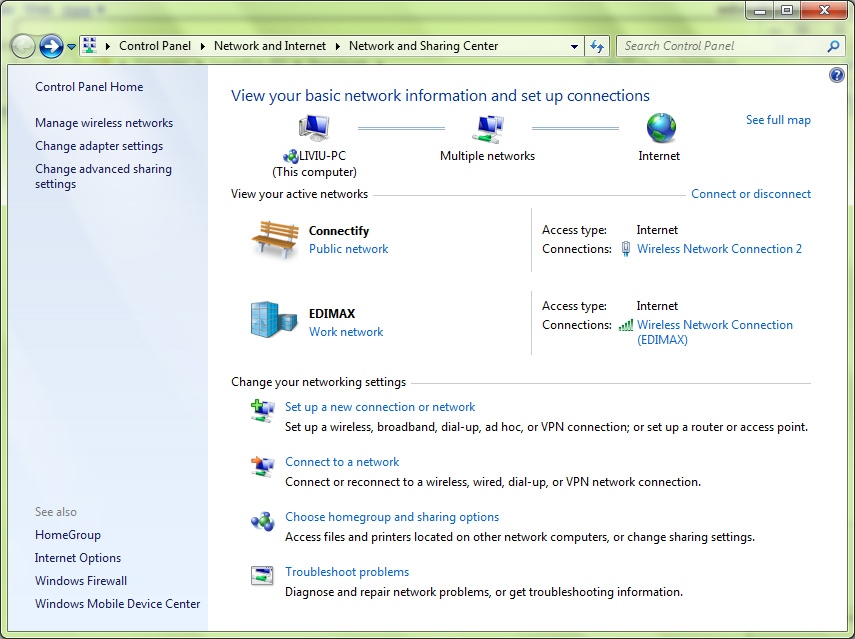
Task: Go to Control Panel Home
Action: point(89,87)
